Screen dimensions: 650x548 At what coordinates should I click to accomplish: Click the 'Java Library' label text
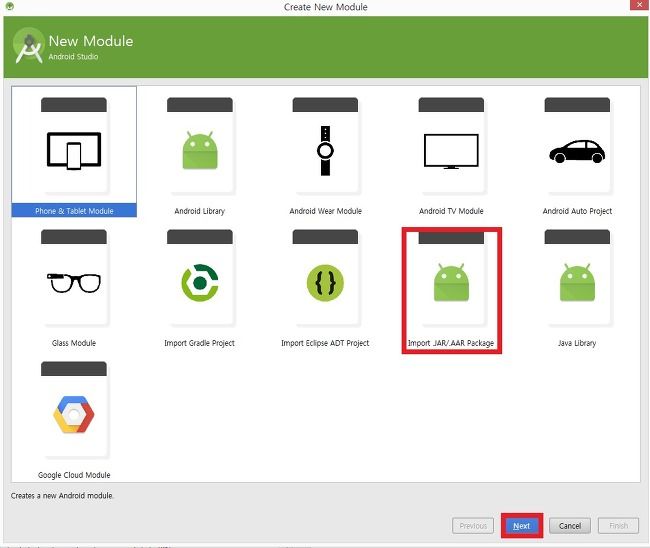point(577,343)
